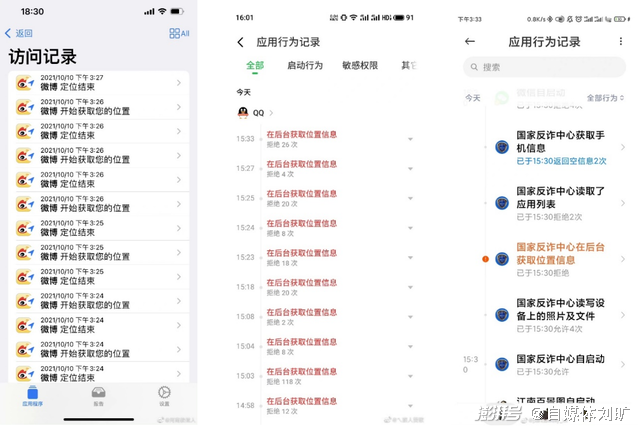Open the orange 国家反诈中心在后台获取位置信息 entry
This screenshot has width=640, height=428.
[560, 259]
